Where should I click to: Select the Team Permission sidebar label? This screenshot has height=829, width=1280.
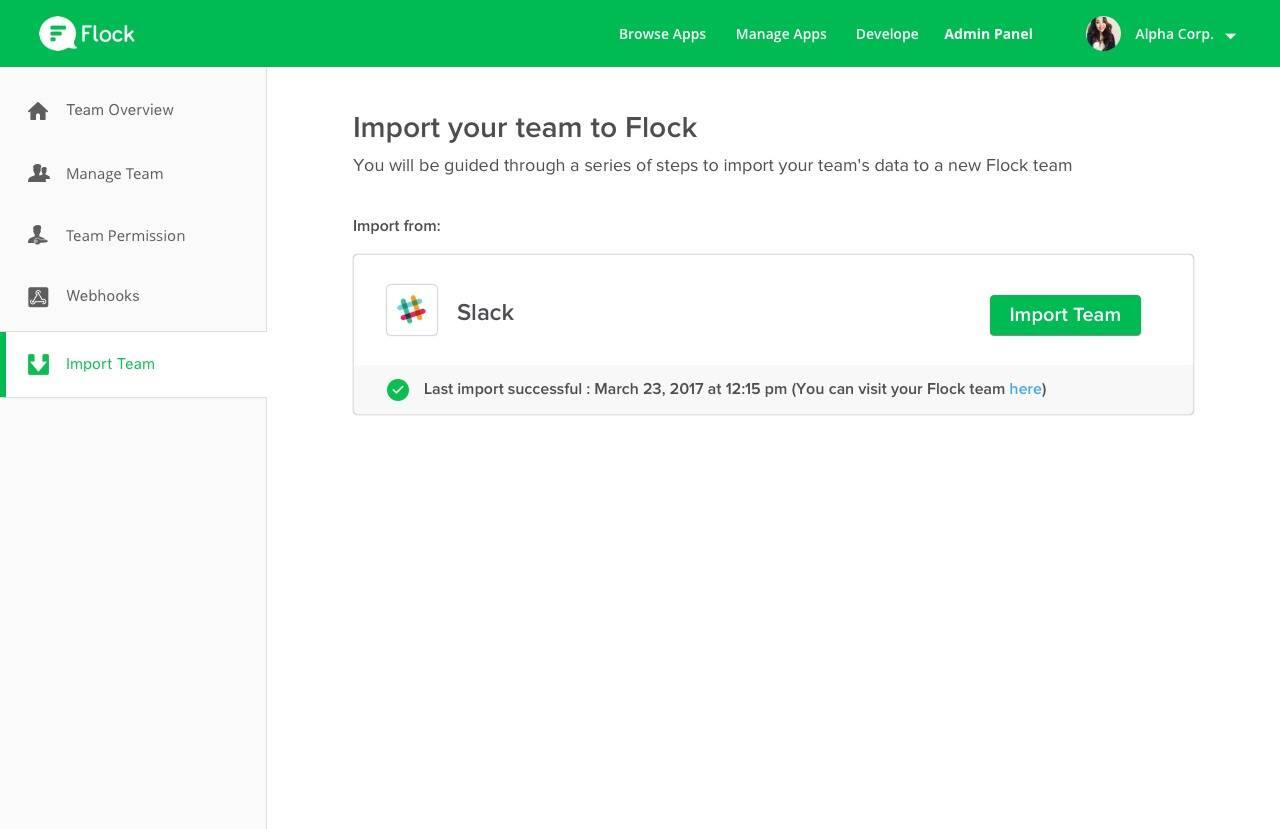click(125, 236)
